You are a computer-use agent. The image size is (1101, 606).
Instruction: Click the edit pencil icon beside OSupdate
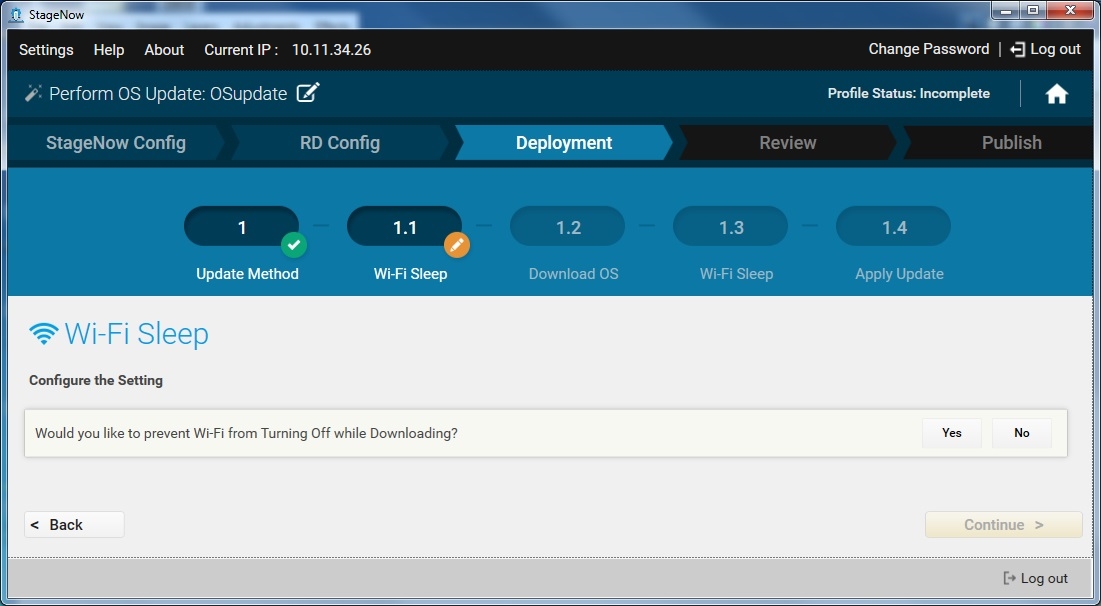(308, 93)
